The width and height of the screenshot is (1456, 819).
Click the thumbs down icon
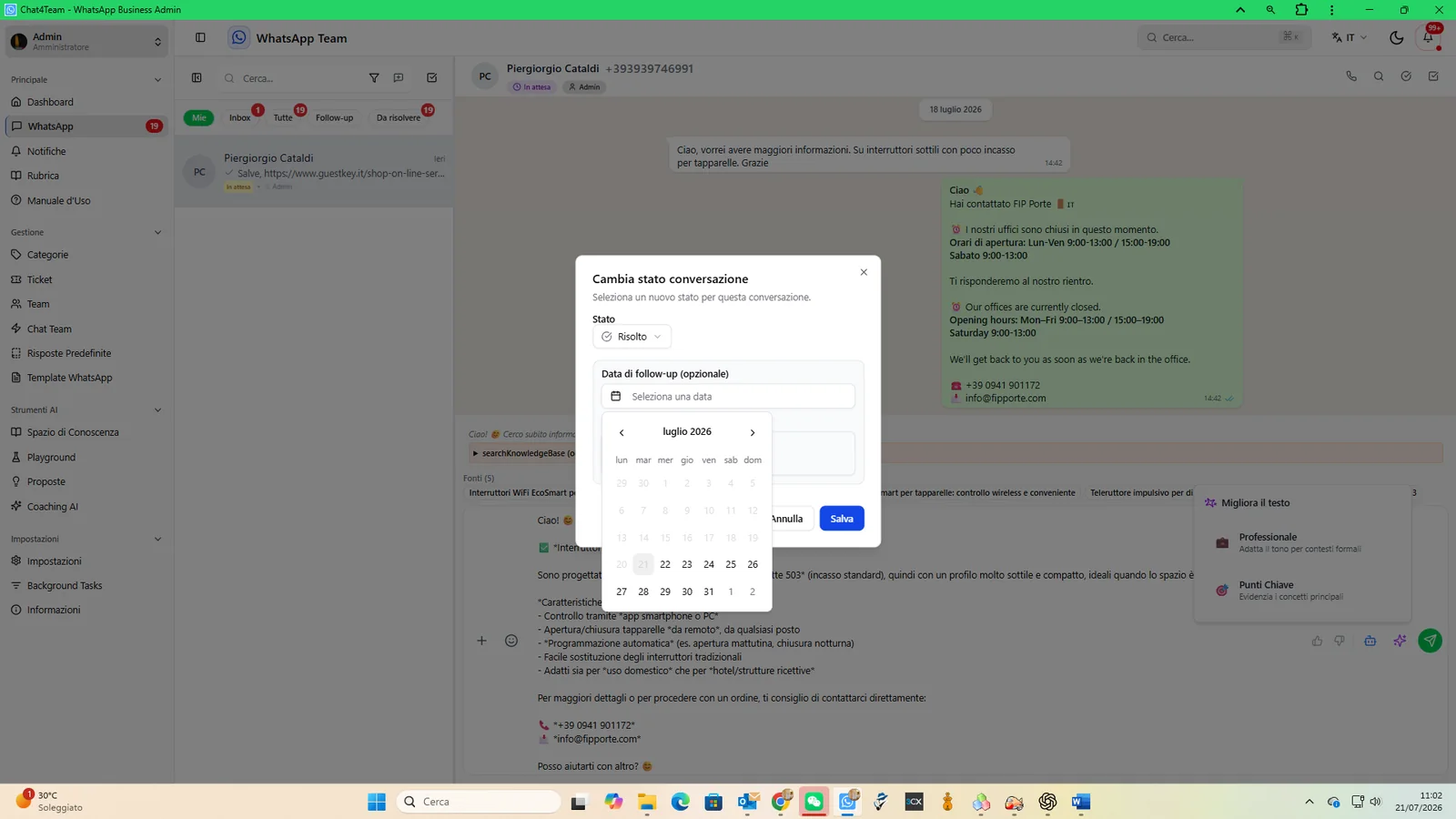pos(1340,641)
